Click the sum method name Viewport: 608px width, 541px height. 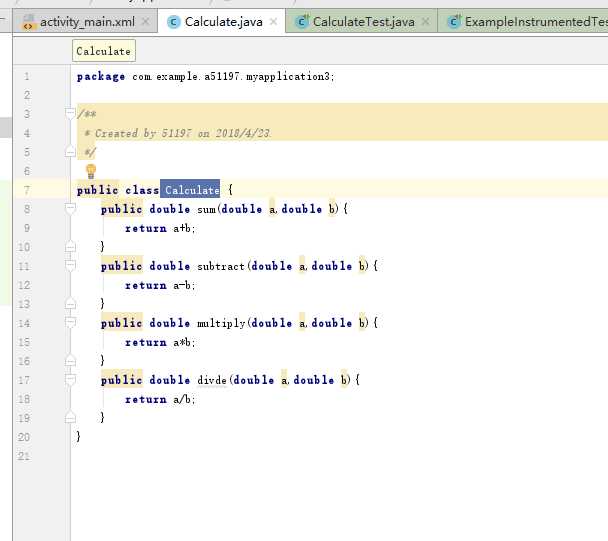click(206, 209)
